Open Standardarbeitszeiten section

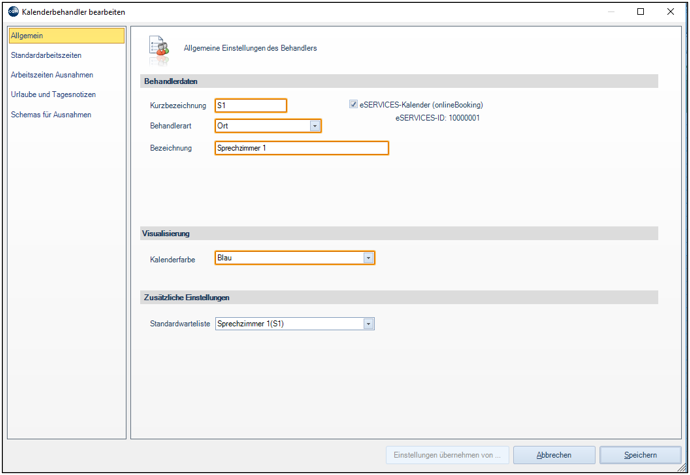(46, 55)
